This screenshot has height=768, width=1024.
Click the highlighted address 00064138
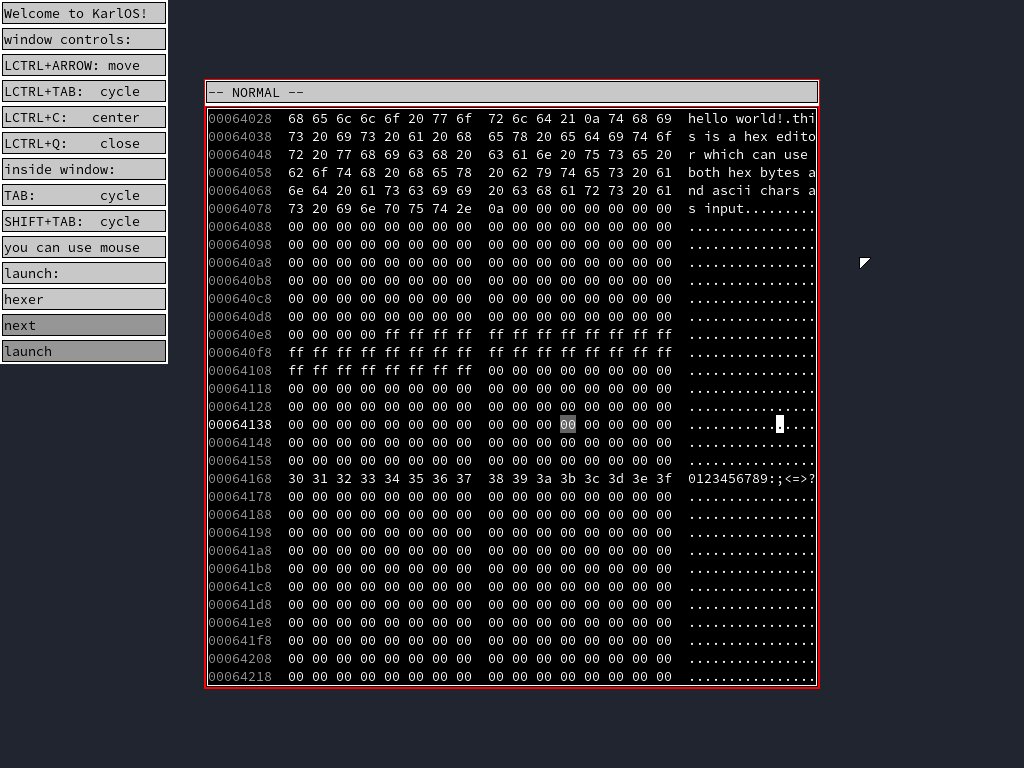[x=240, y=424]
